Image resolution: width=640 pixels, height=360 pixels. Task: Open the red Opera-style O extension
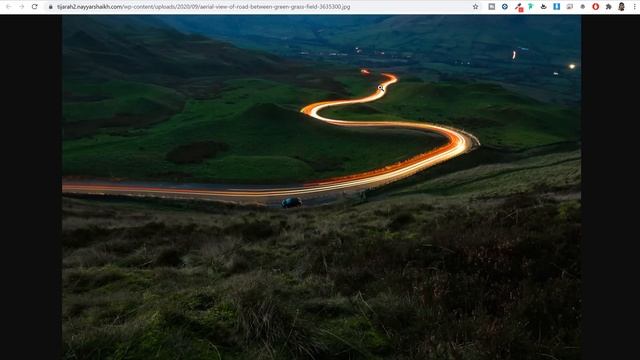[596, 7]
